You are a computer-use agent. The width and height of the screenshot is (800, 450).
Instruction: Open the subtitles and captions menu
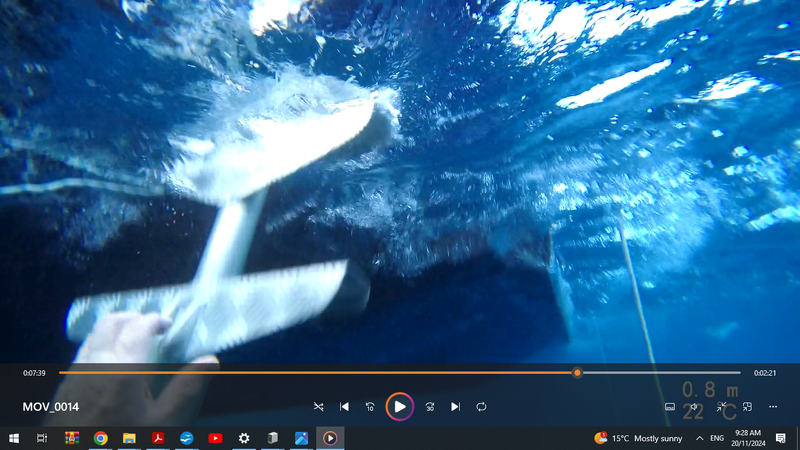click(670, 407)
